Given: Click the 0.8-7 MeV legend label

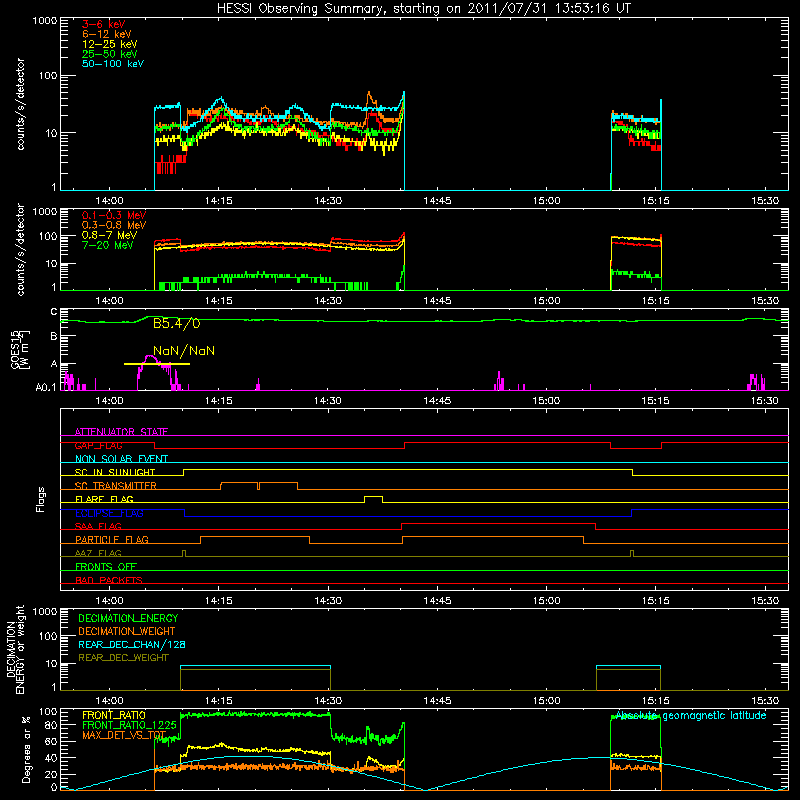Looking at the screenshot, I should [x=109, y=235].
